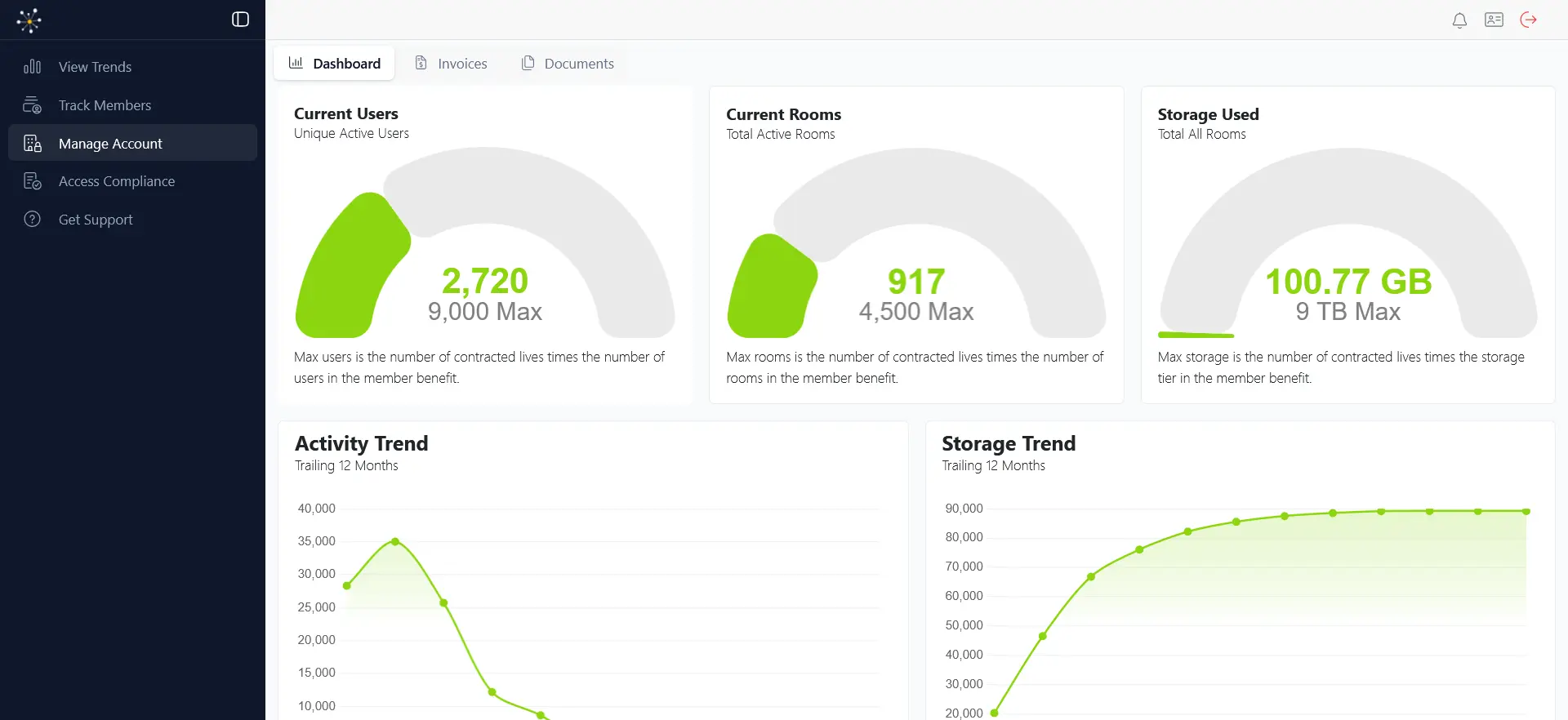Click the Activity Trend heading

click(362, 443)
